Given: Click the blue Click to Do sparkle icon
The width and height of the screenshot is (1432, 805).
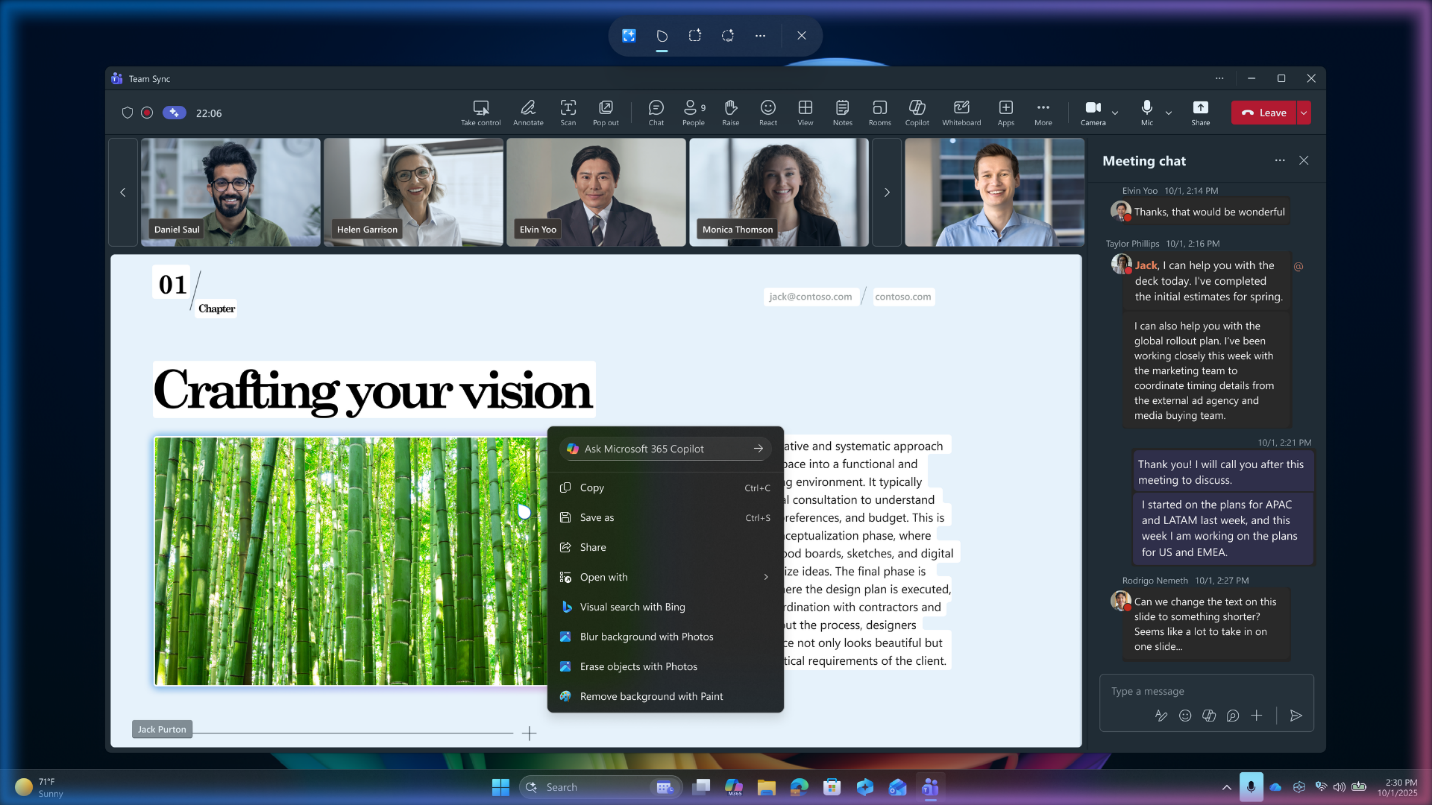Looking at the screenshot, I should pyautogui.click(x=629, y=35).
